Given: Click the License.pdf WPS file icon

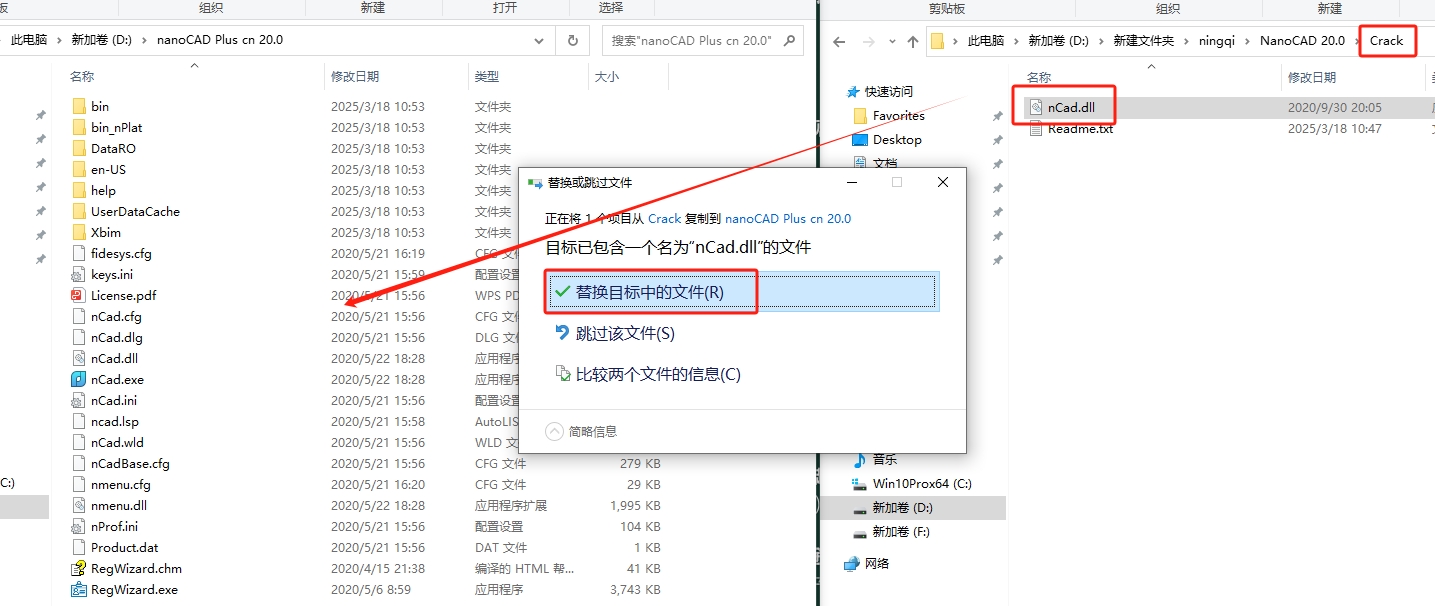Looking at the screenshot, I should click(79, 295).
